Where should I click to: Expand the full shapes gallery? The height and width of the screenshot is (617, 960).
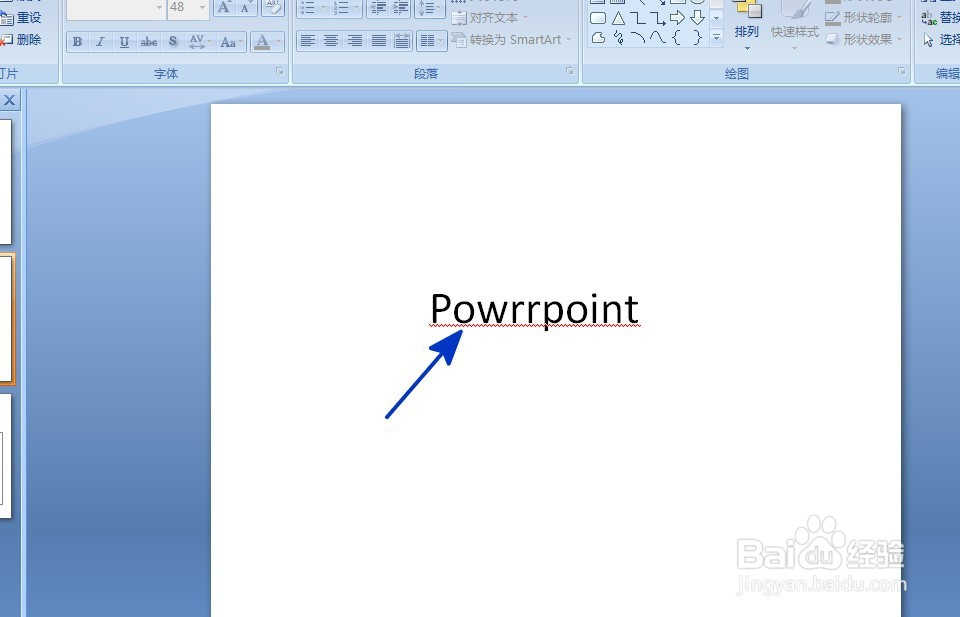tap(716, 39)
